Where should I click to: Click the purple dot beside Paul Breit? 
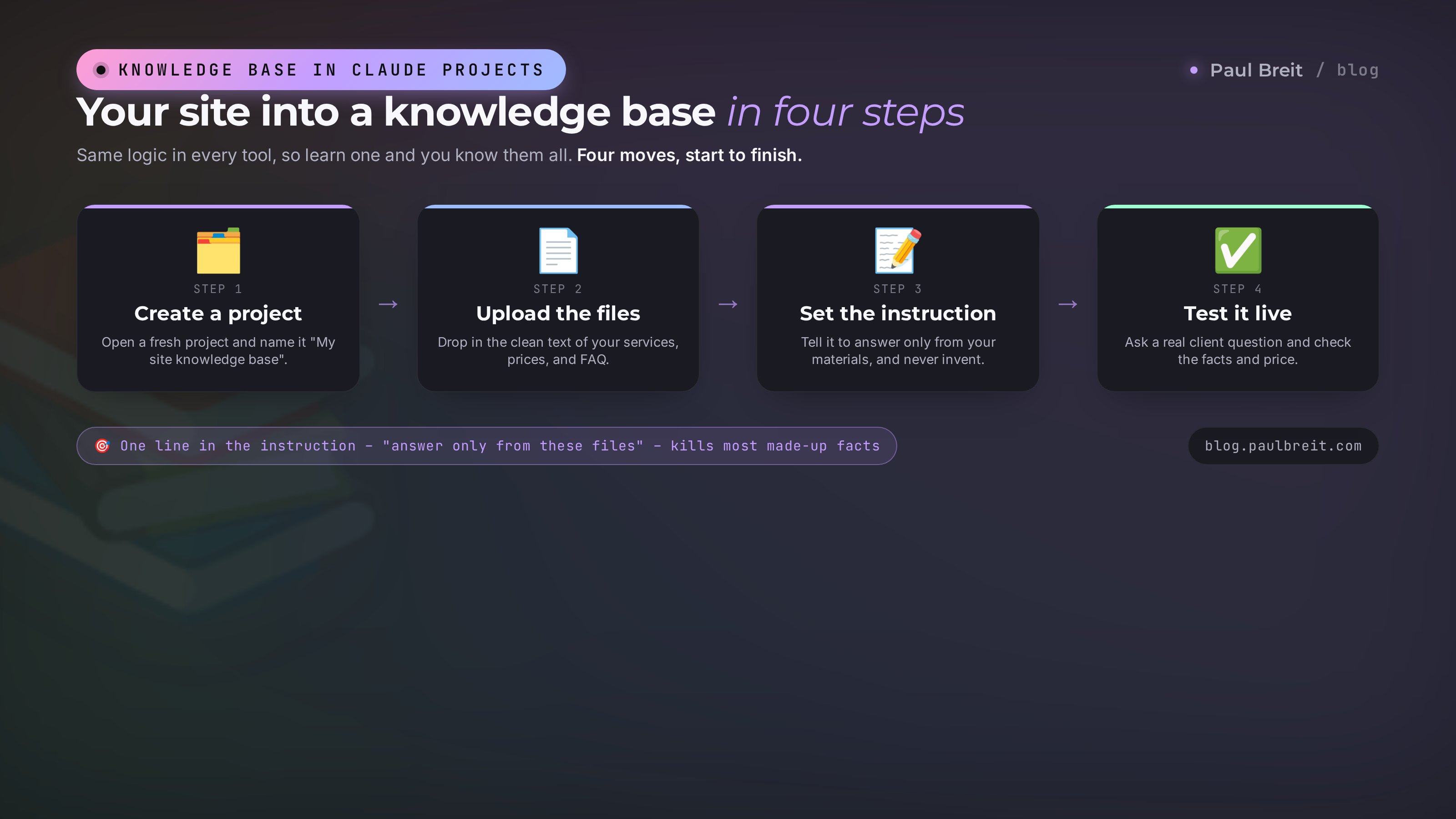pos(1194,70)
